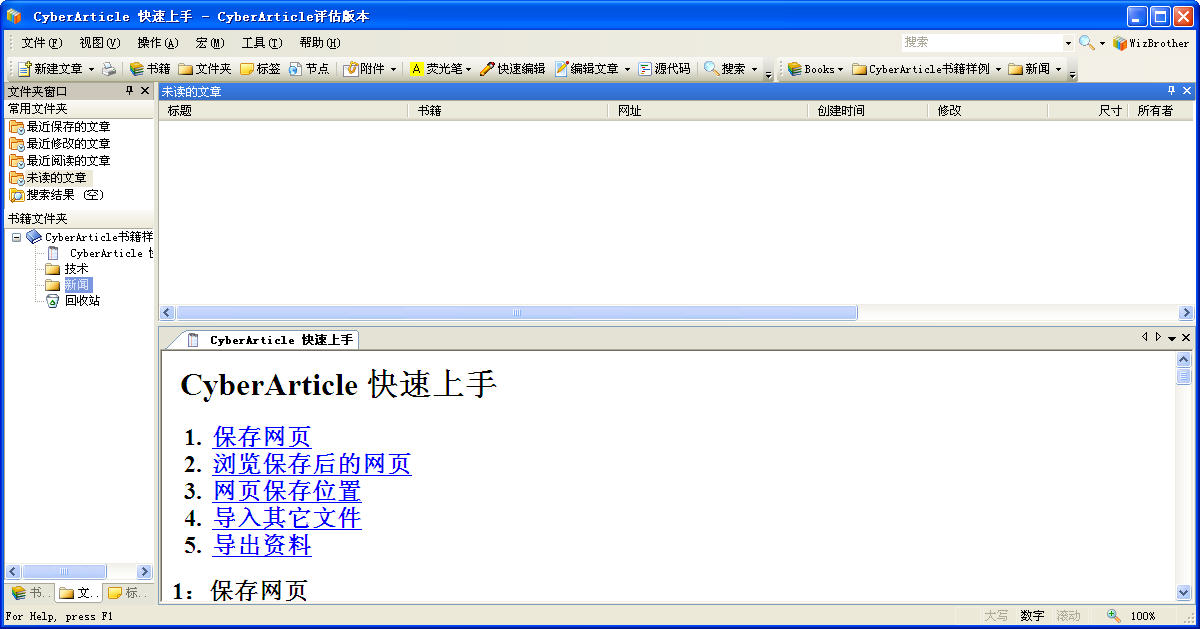
Task: Select 未读的文章 in common folders
Action: (x=48, y=178)
